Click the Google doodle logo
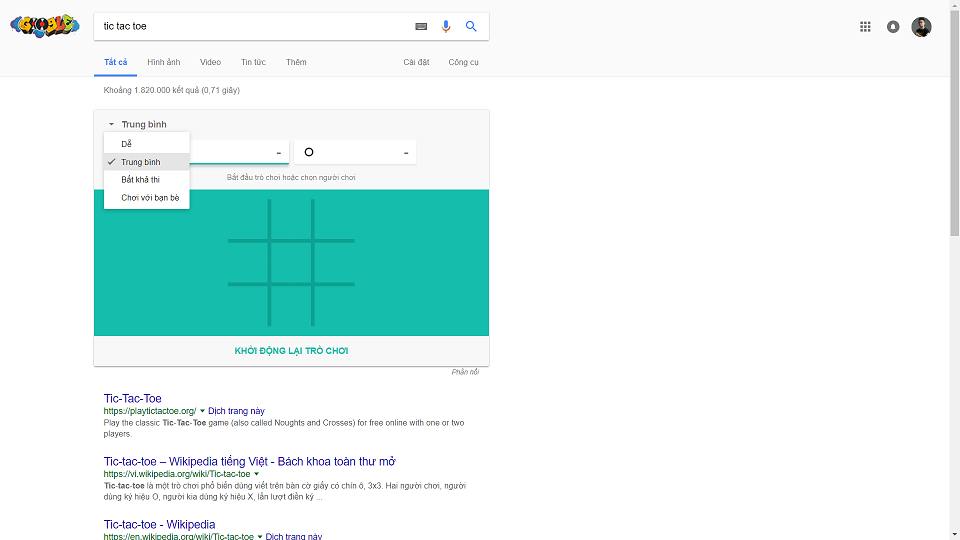 45,26
